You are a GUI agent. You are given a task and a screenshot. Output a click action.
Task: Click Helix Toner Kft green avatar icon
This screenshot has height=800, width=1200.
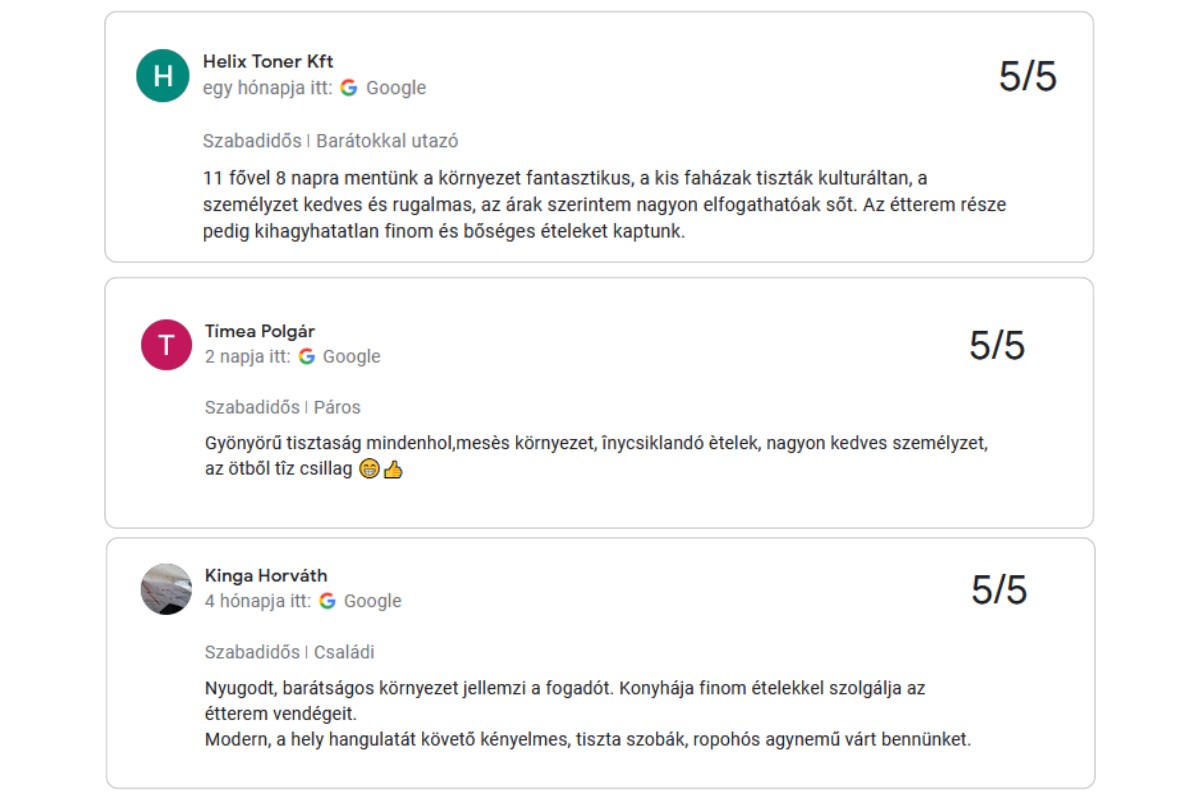(x=163, y=76)
